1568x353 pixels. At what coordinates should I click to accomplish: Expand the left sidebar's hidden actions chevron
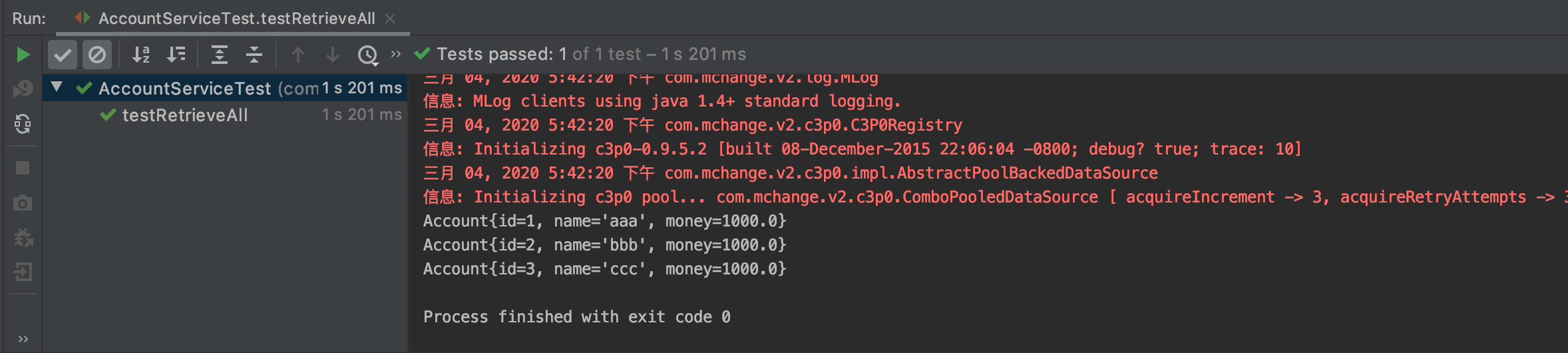pyautogui.click(x=23, y=339)
